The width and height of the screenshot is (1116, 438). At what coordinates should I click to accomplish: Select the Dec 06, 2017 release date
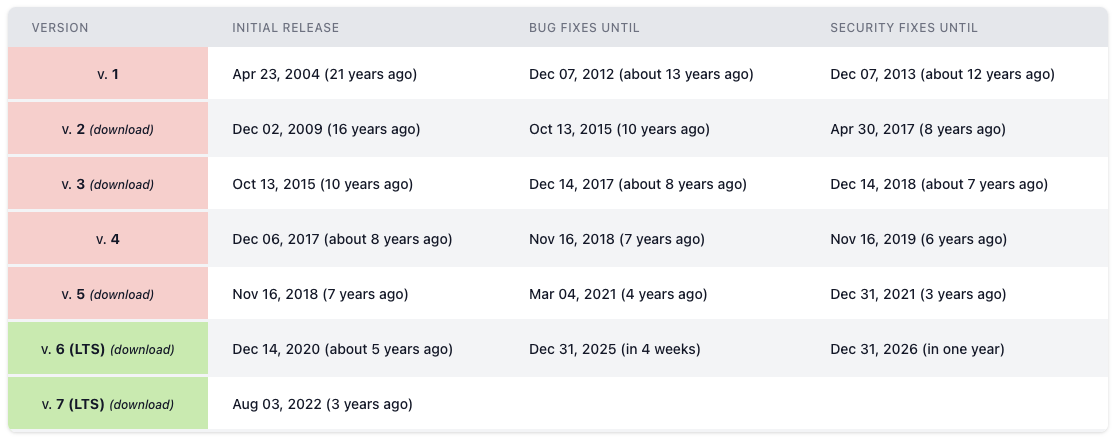click(342, 239)
